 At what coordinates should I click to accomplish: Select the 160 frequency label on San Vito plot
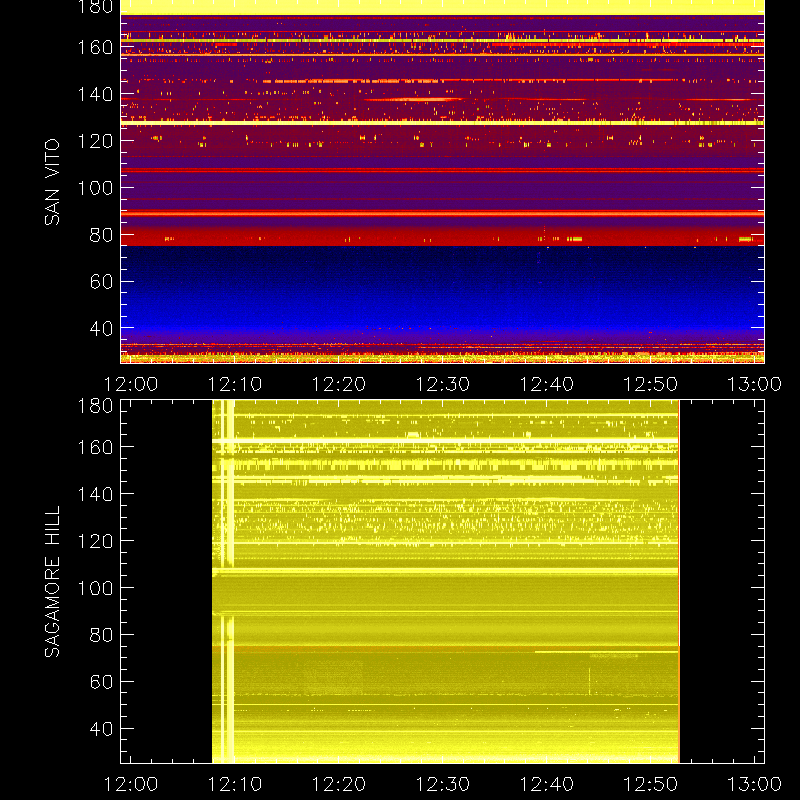[x=95, y=47]
